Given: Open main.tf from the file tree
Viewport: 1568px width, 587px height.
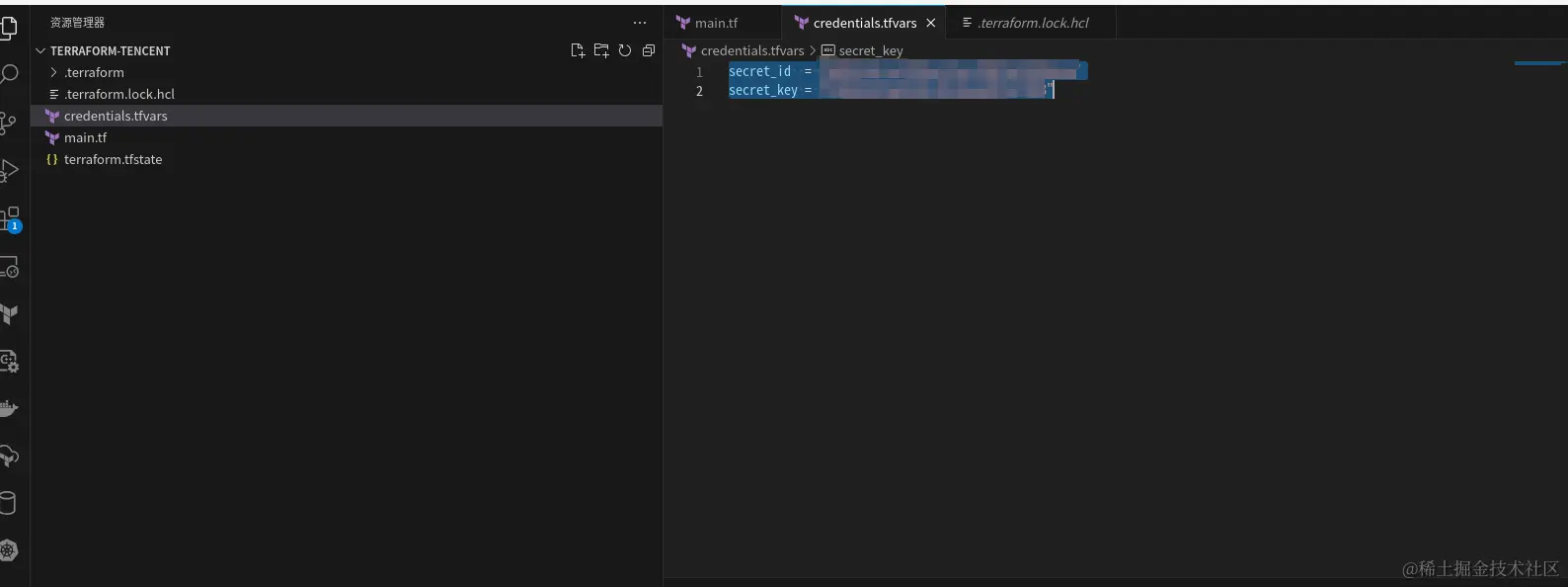Looking at the screenshot, I should [x=347, y=137].
